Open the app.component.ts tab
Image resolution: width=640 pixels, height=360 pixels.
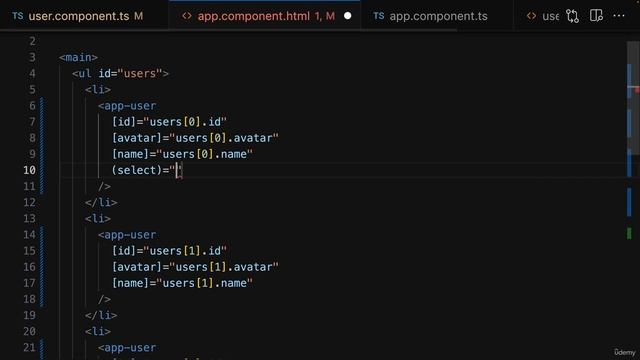click(438, 16)
